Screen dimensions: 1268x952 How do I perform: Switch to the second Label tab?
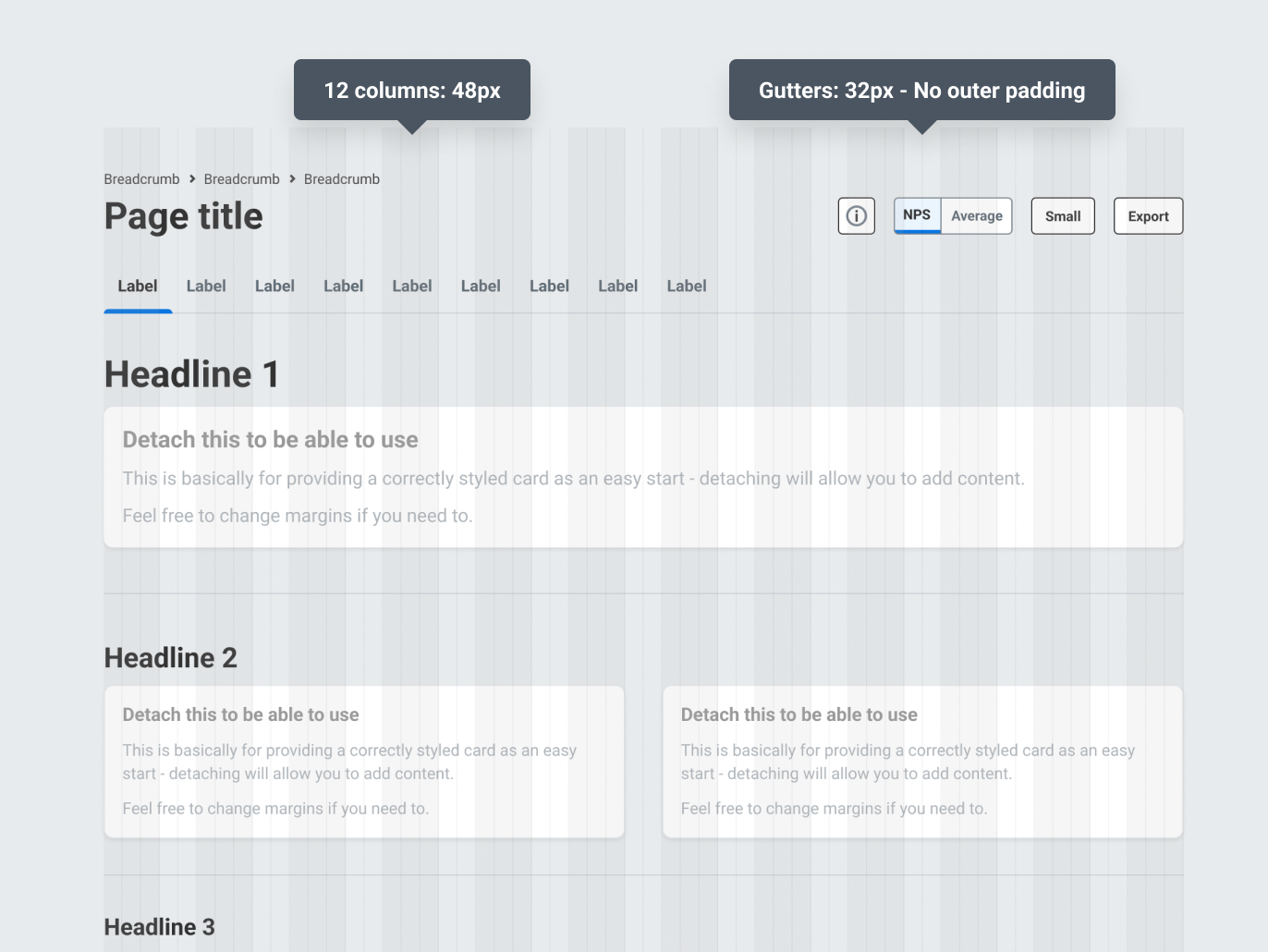click(206, 287)
